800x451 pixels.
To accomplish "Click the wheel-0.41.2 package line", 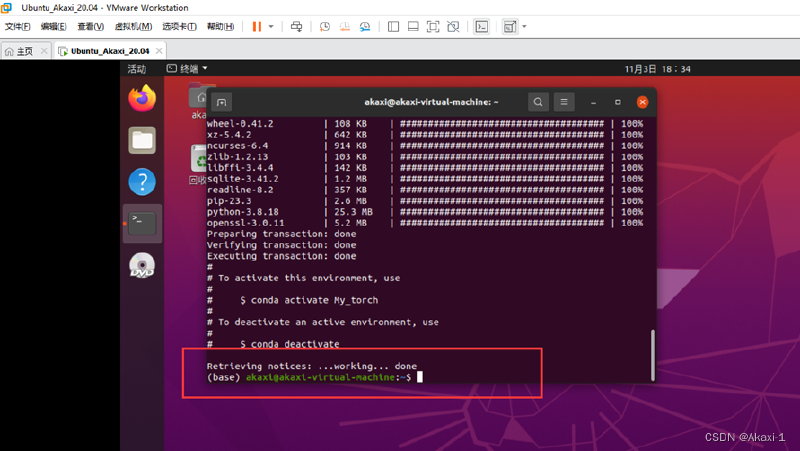I will tap(424, 123).
